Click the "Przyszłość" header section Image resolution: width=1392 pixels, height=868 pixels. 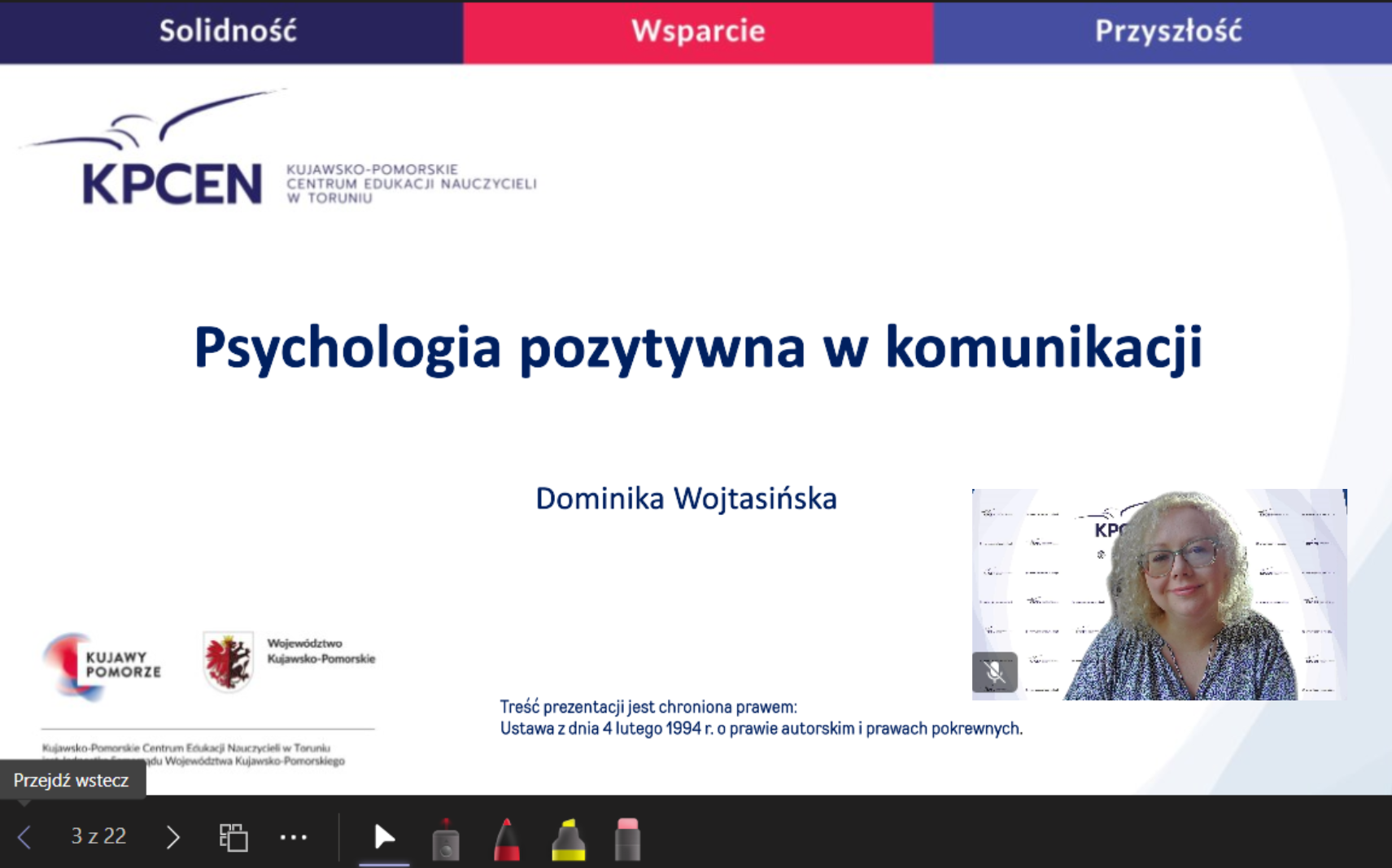tap(1163, 32)
